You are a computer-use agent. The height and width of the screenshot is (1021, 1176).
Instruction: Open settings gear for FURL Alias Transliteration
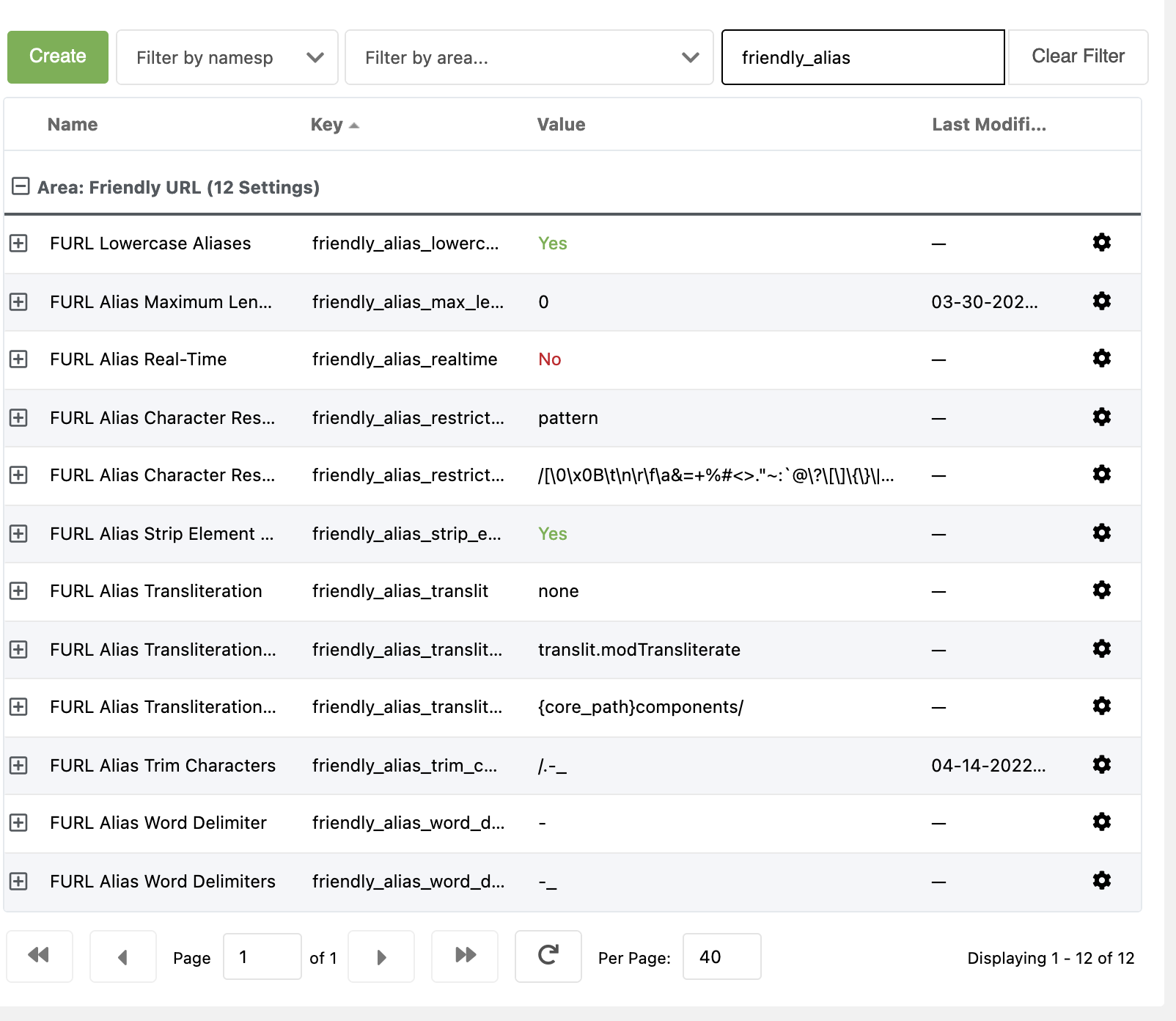coord(1102,590)
